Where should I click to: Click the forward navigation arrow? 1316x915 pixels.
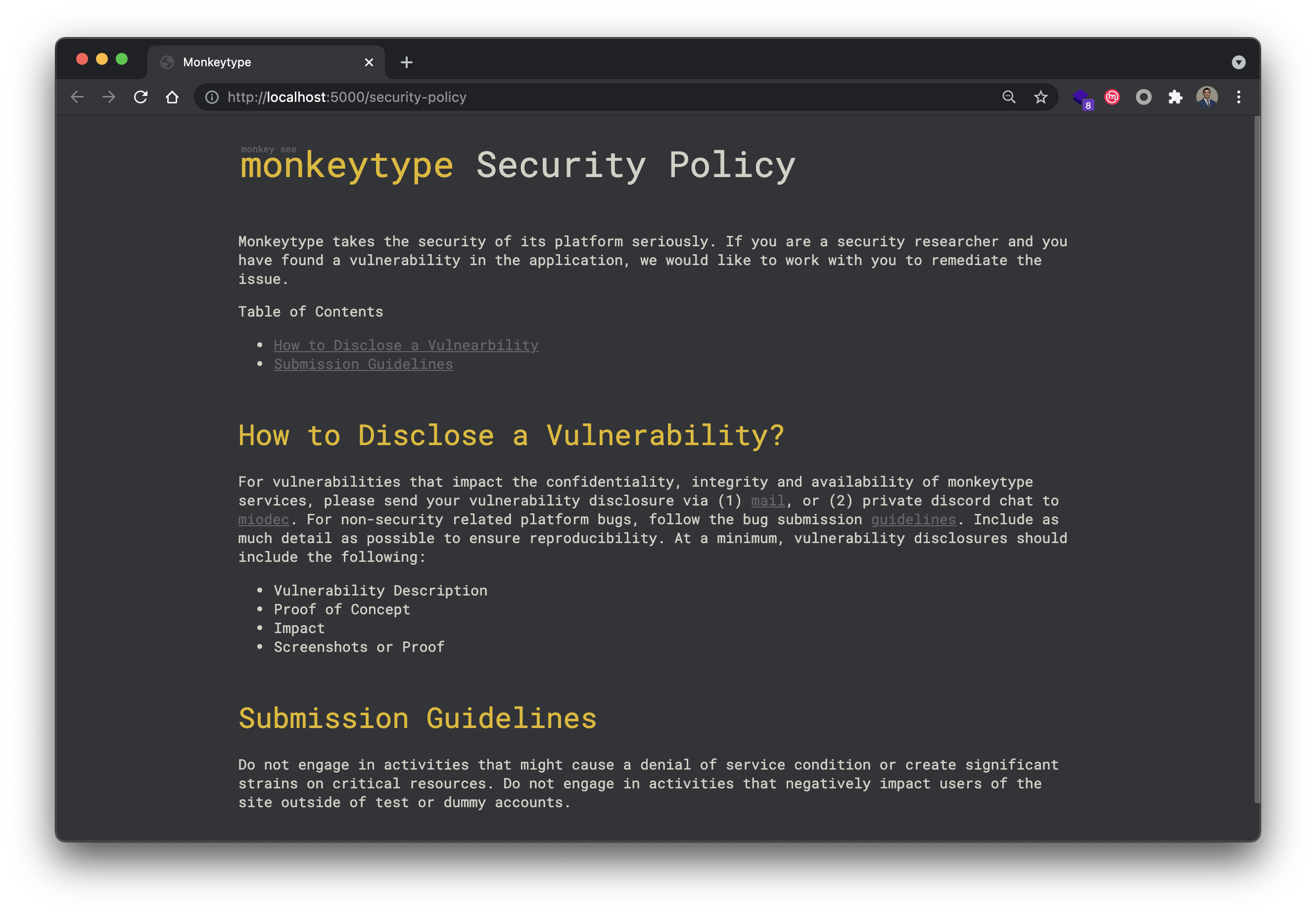click(x=109, y=97)
